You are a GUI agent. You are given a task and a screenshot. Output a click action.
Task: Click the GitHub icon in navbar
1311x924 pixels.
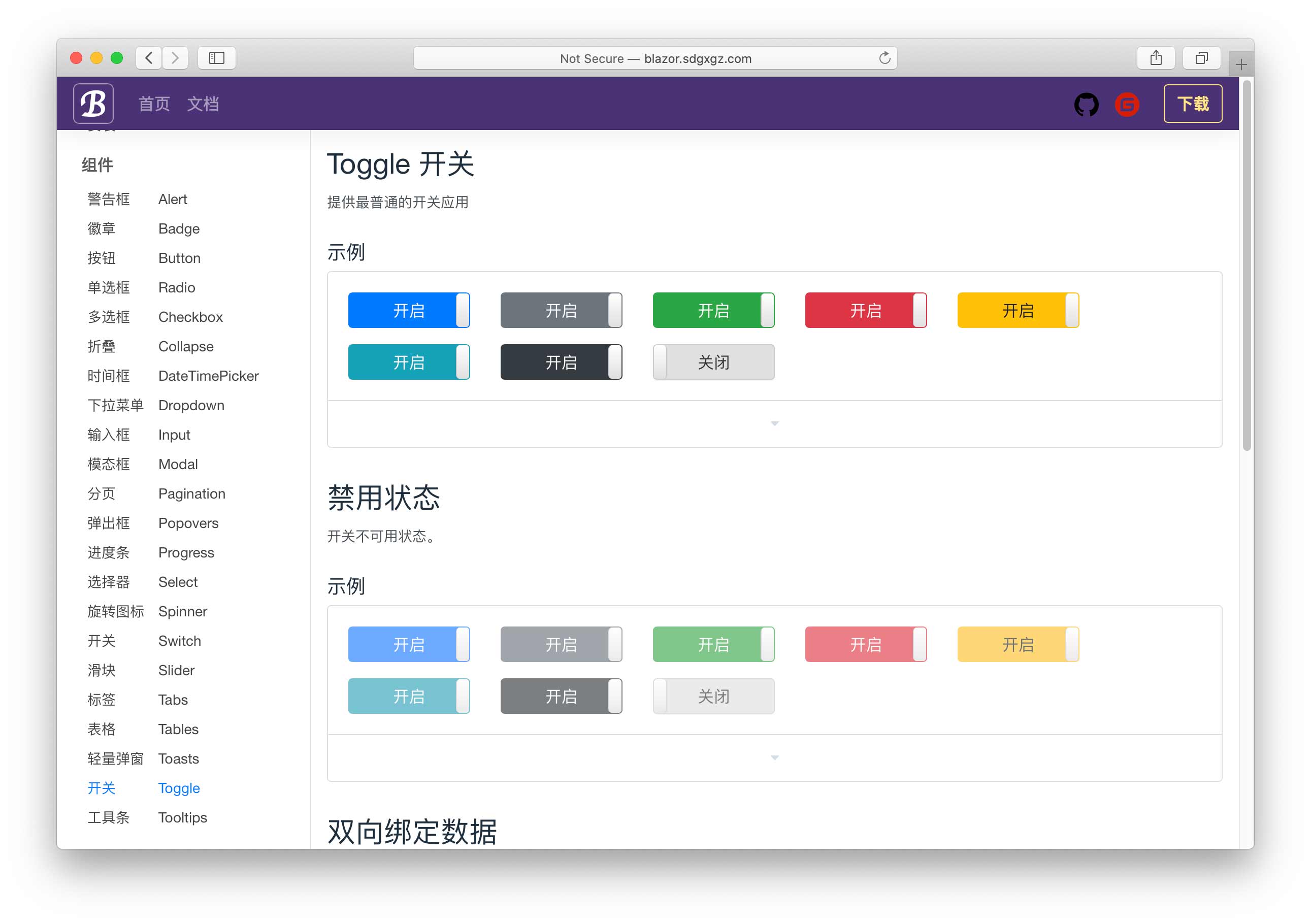tap(1087, 104)
